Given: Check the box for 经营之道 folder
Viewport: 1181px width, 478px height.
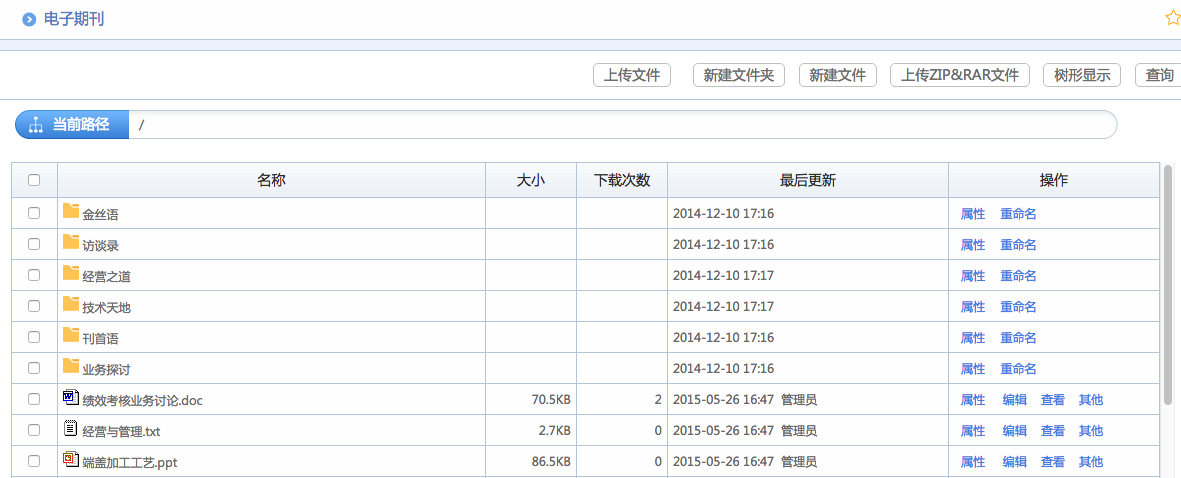Looking at the screenshot, I should [34, 275].
